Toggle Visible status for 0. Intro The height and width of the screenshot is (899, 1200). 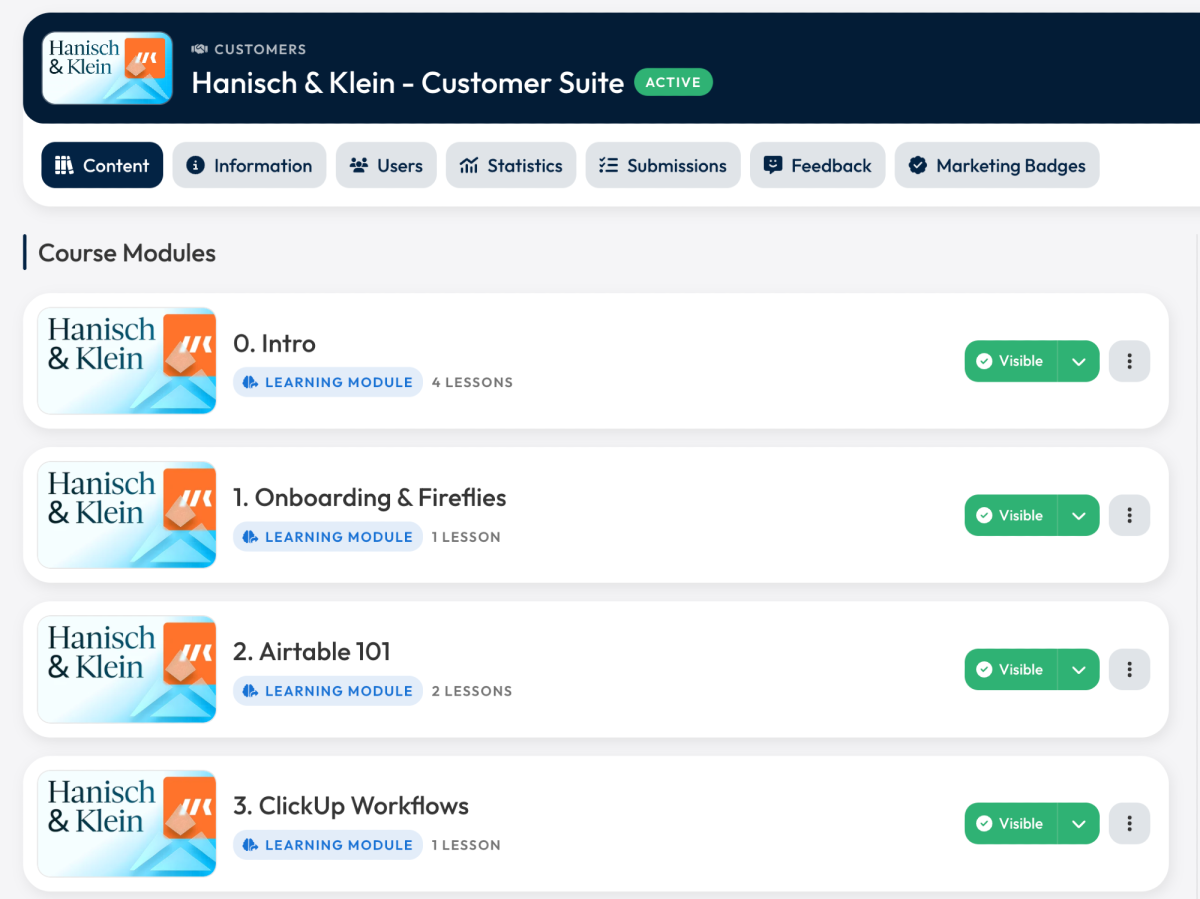point(1011,361)
